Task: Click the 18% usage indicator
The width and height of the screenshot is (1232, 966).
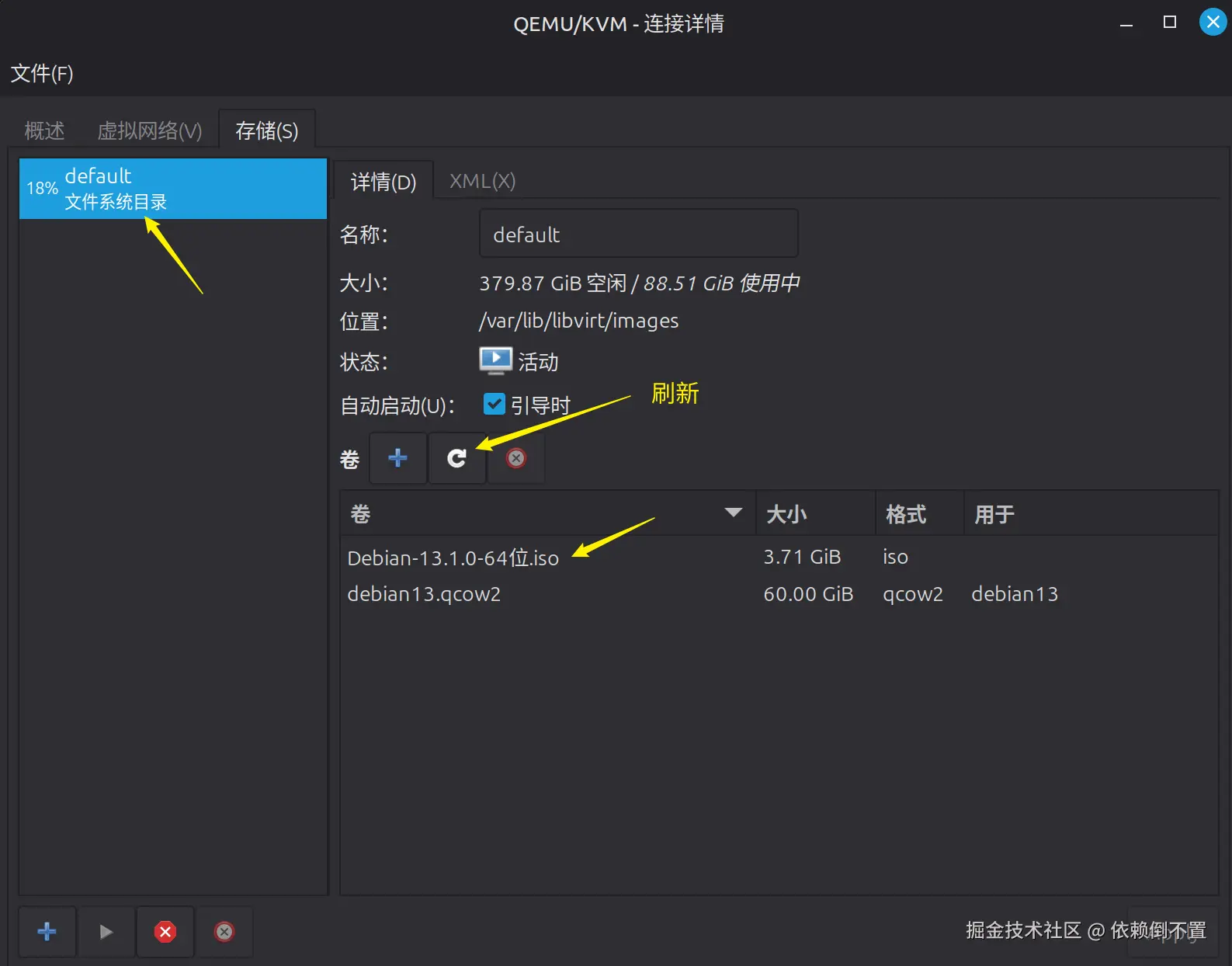Action: click(x=42, y=188)
